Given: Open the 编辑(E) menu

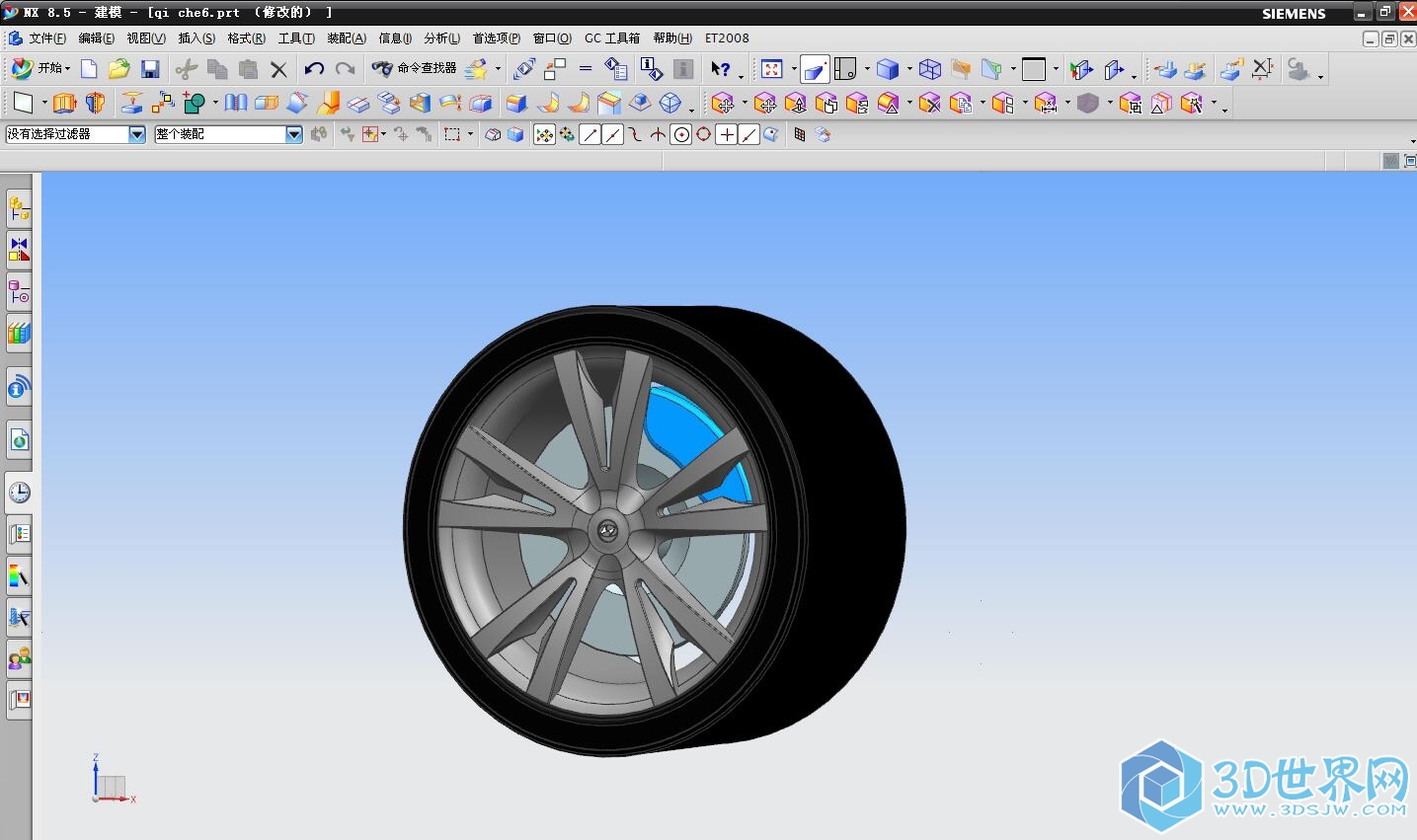Looking at the screenshot, I should coord(97,38).
